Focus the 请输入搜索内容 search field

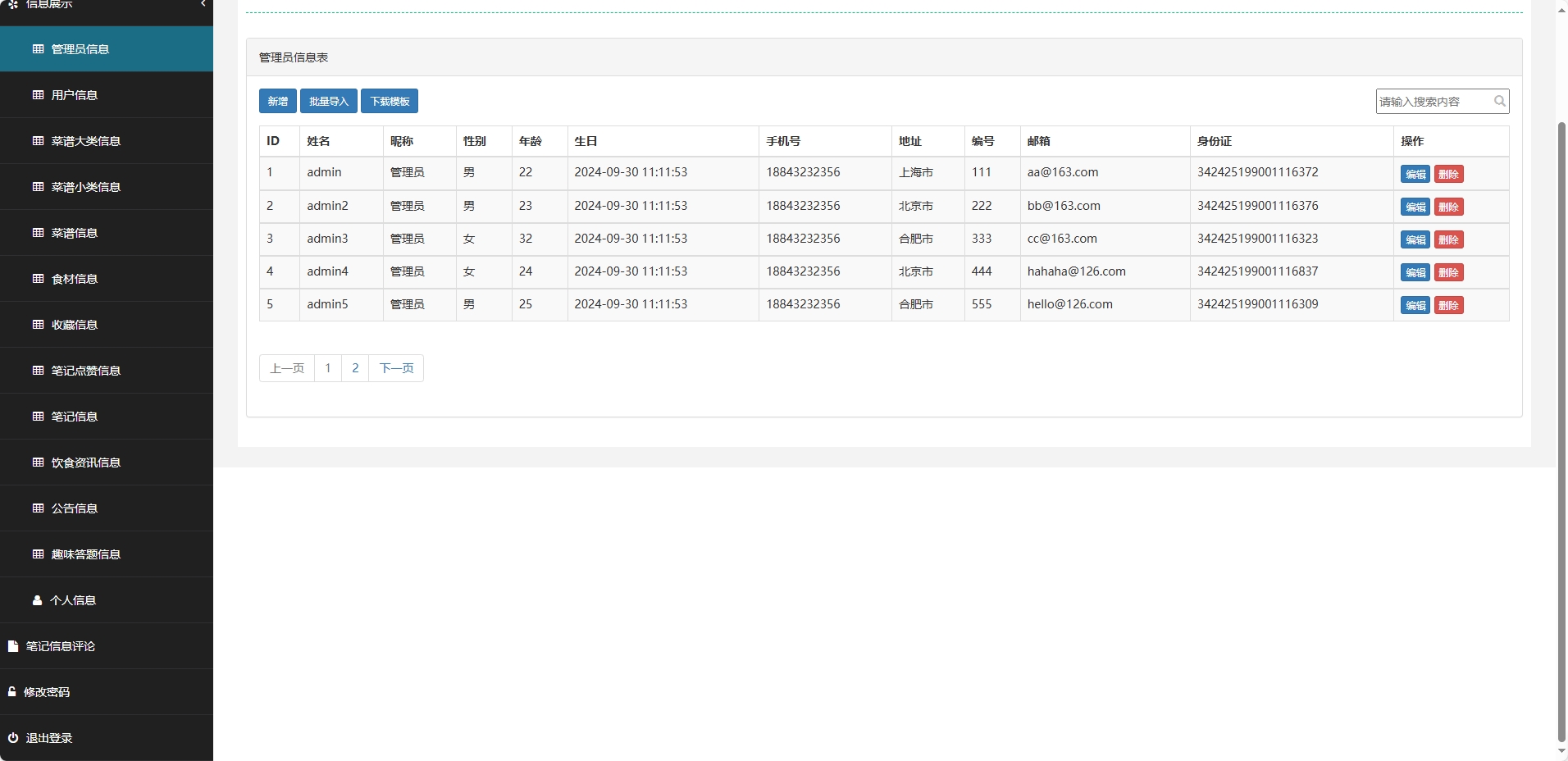coord(1433,101)
